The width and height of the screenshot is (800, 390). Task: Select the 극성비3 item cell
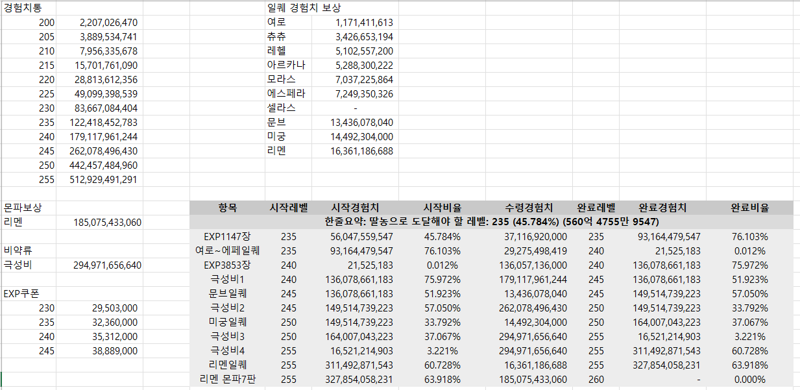click(227, 336)
